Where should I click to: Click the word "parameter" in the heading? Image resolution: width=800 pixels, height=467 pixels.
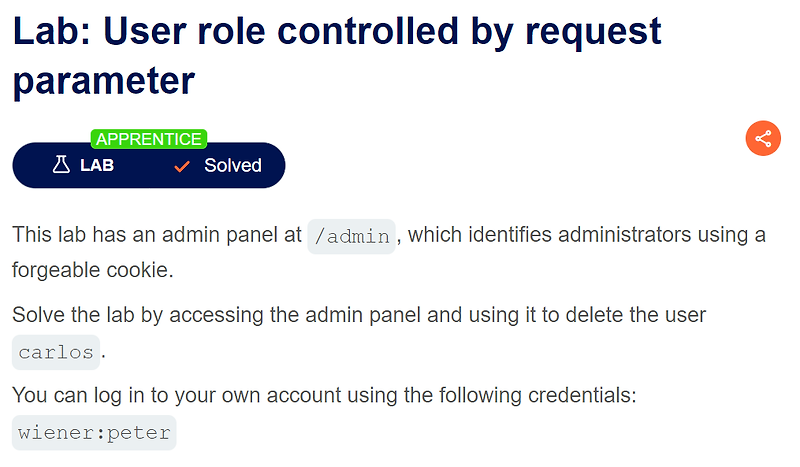tap(103, 81)
